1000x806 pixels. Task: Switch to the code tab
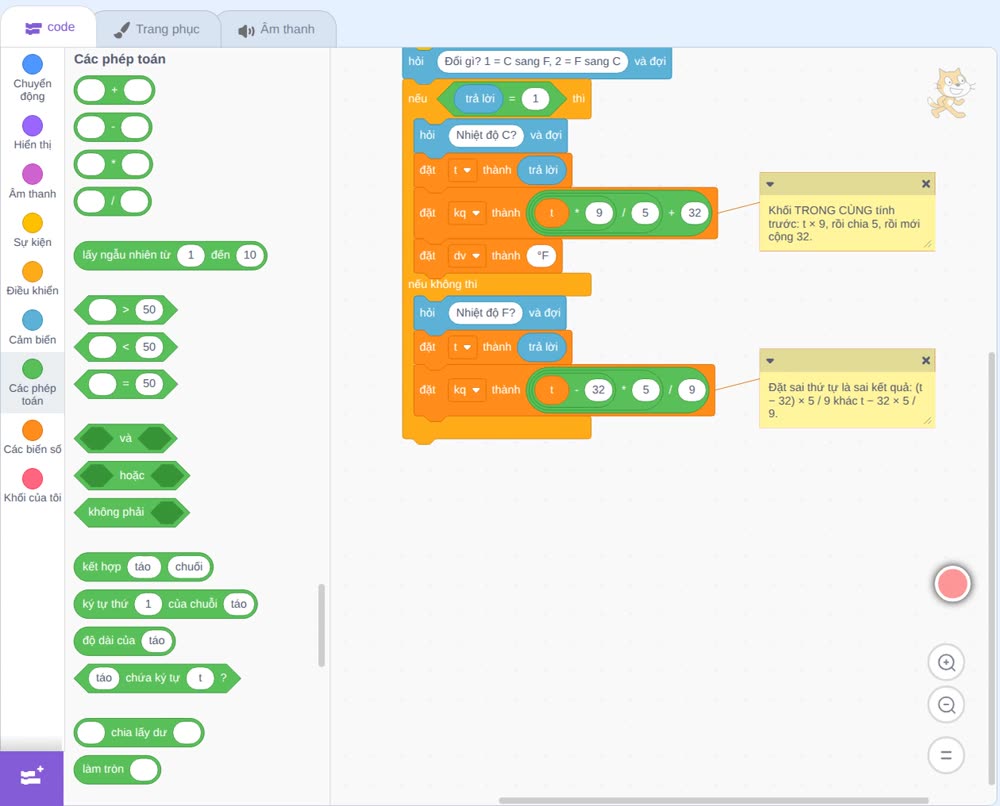pyautogui.click(x=50, y=27)
